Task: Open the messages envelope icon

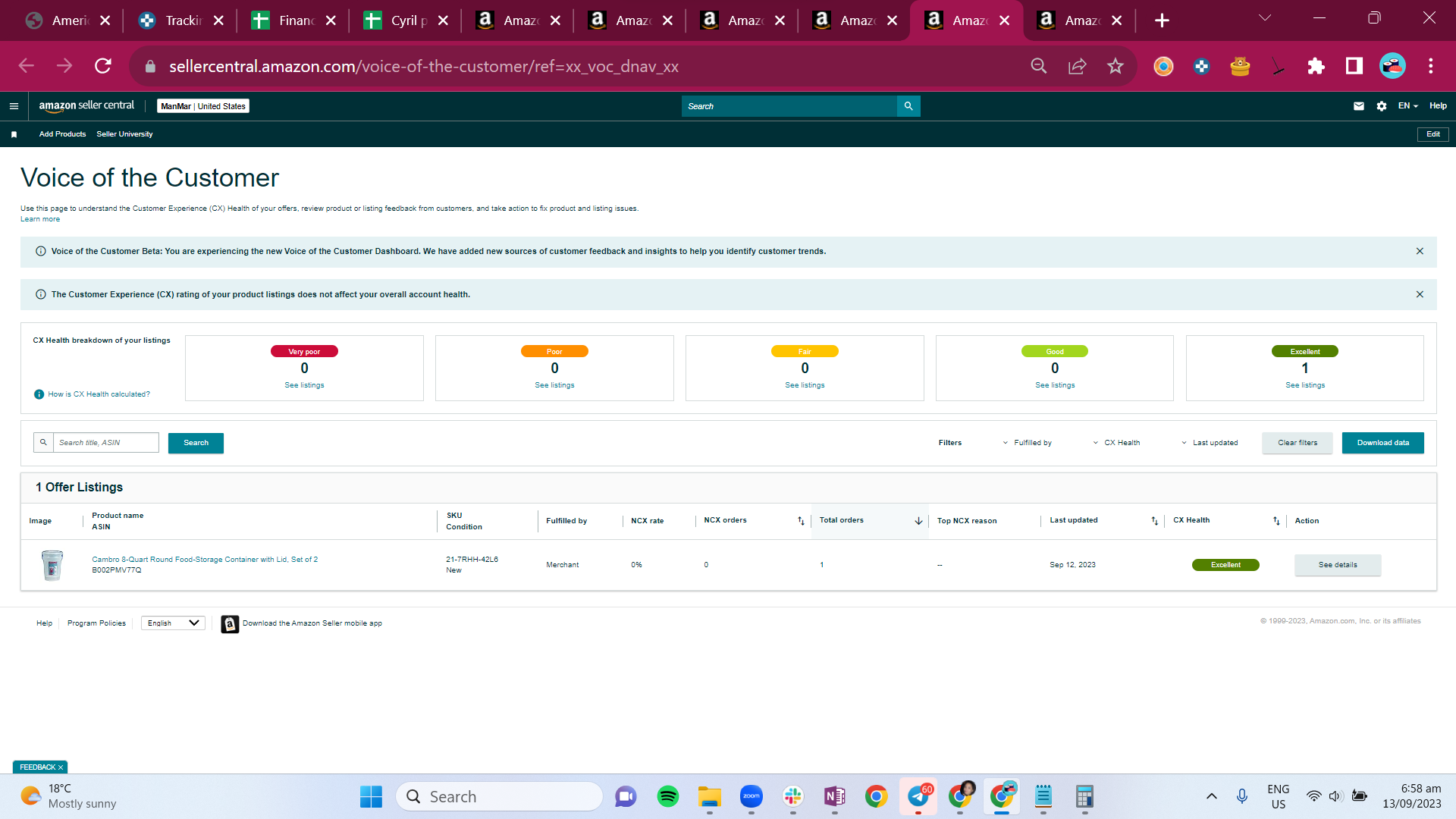Action: [x=1359, y=106]
